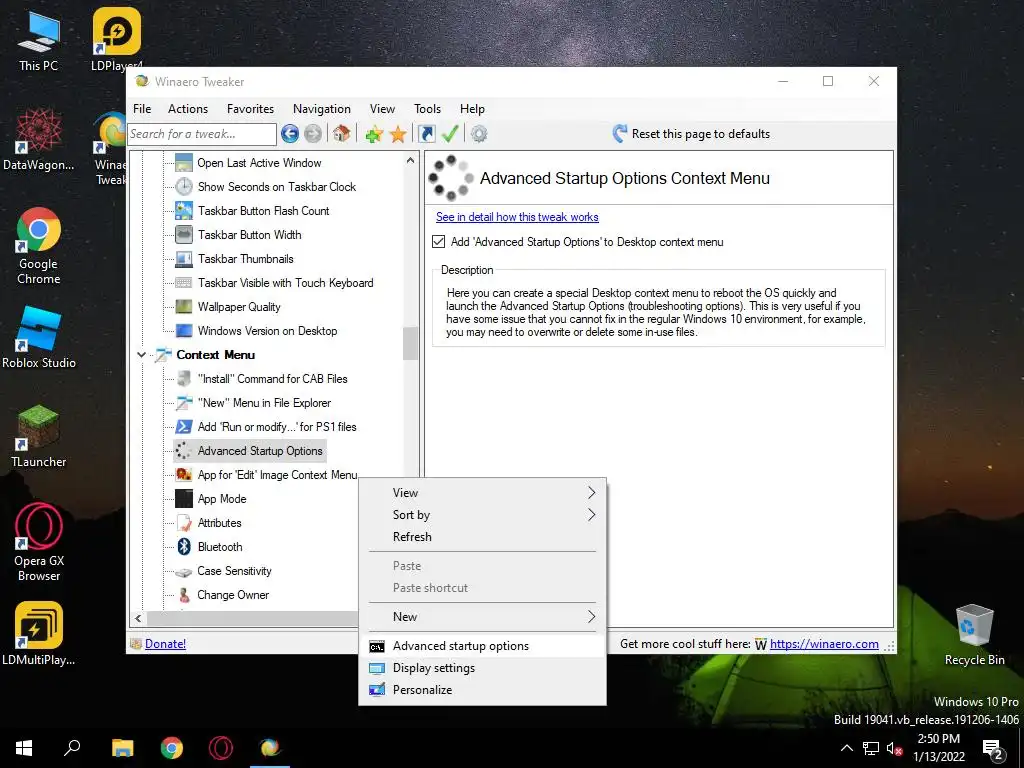
Task: Click the tree scroll-up arrow
Action: tap(410, 160)
